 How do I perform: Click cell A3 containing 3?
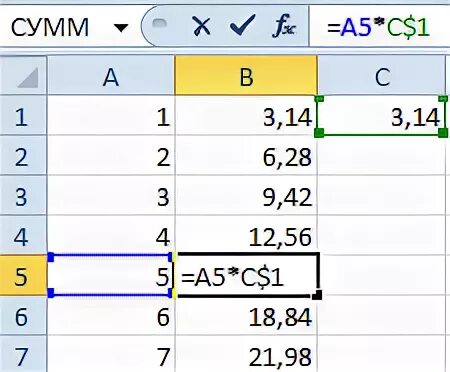click(111, 196)
